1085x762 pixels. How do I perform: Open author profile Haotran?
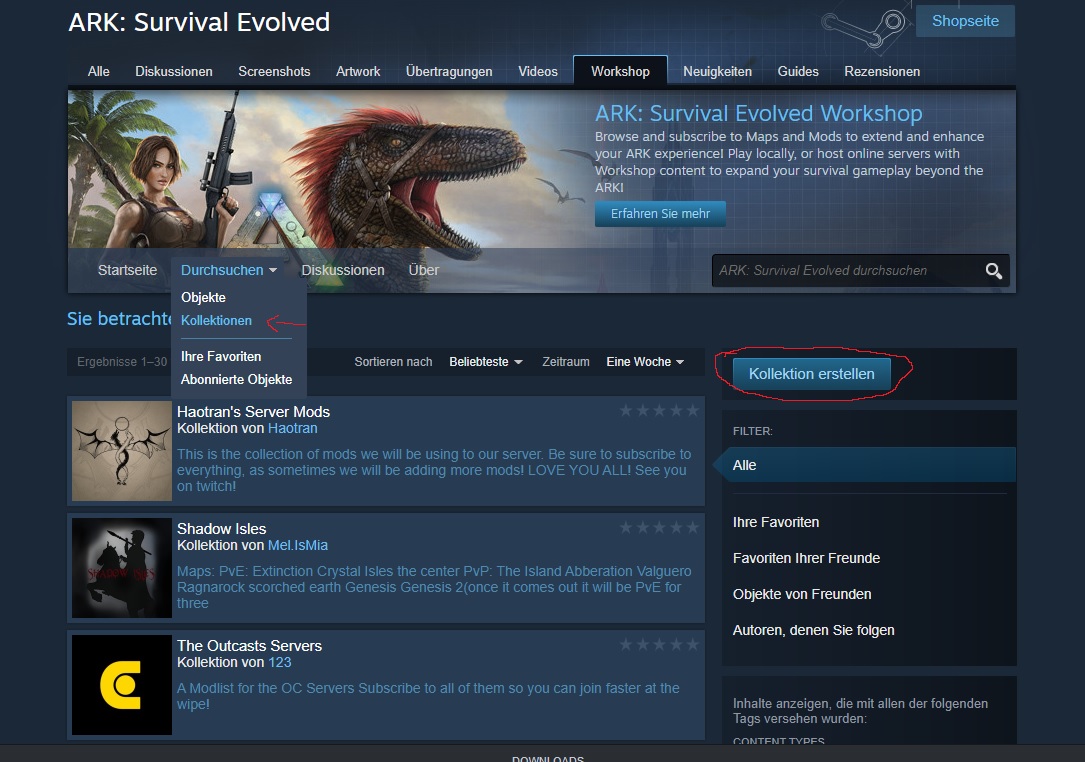293,428
